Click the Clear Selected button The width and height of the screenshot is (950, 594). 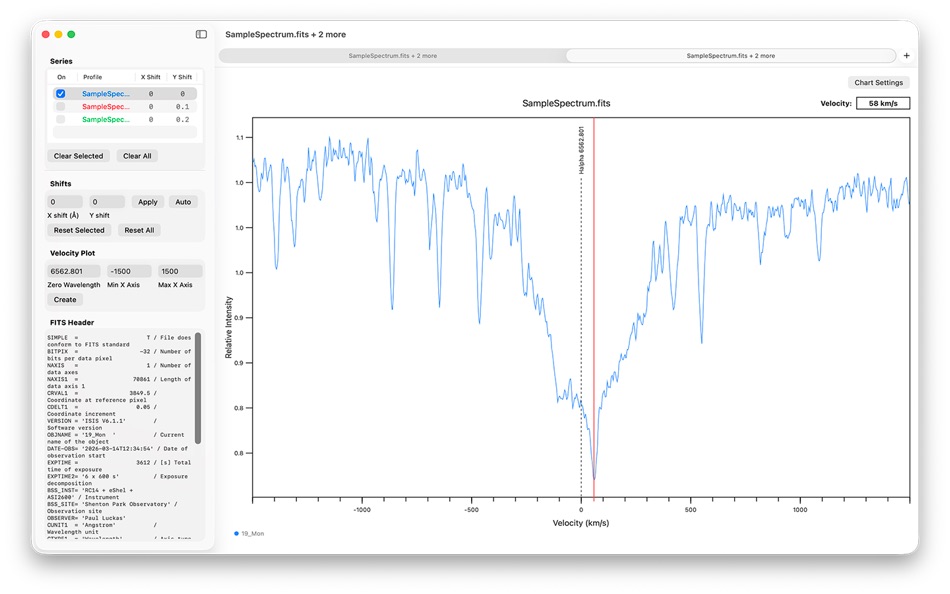(x=78, y=156)
